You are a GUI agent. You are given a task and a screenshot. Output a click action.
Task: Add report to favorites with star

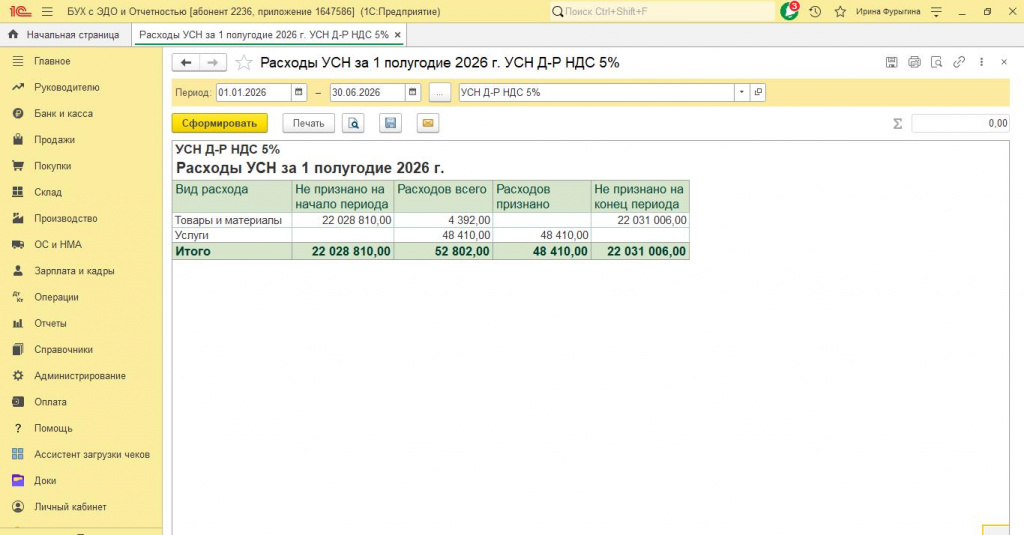244,63
